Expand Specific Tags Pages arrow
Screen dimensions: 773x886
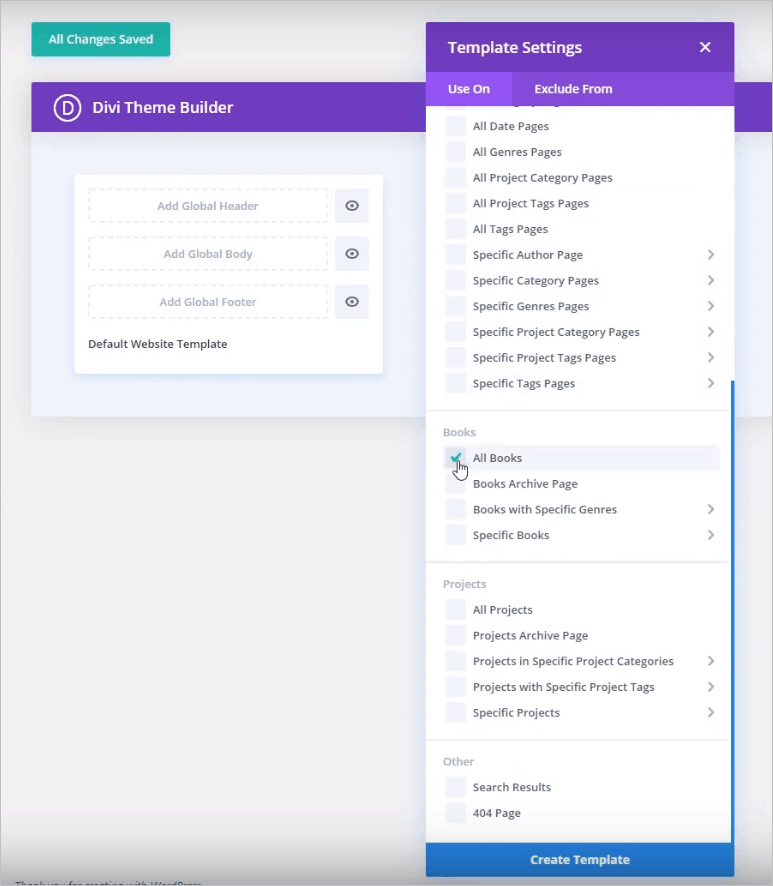pyautogui.click(x=711, y=383)
